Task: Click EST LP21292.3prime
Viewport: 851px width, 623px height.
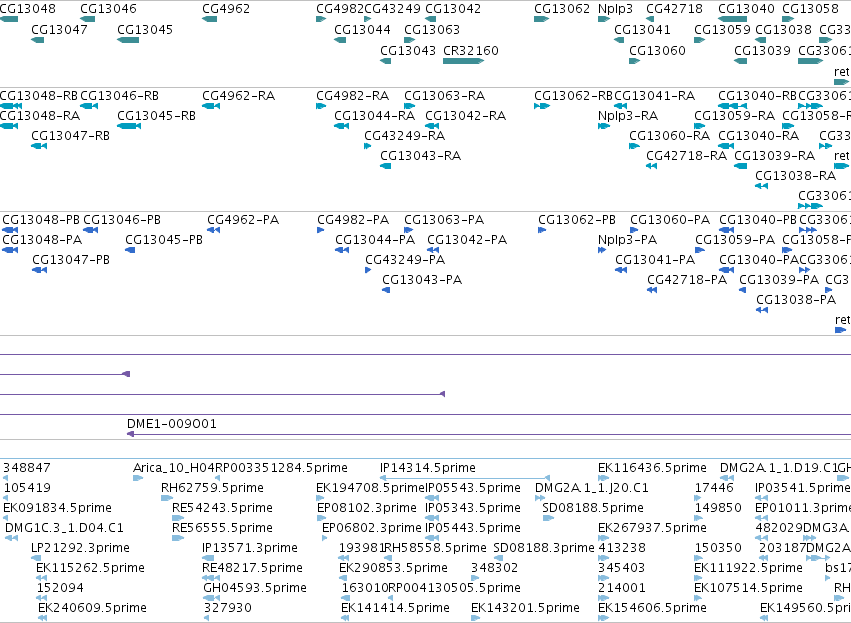Action: 80,548
